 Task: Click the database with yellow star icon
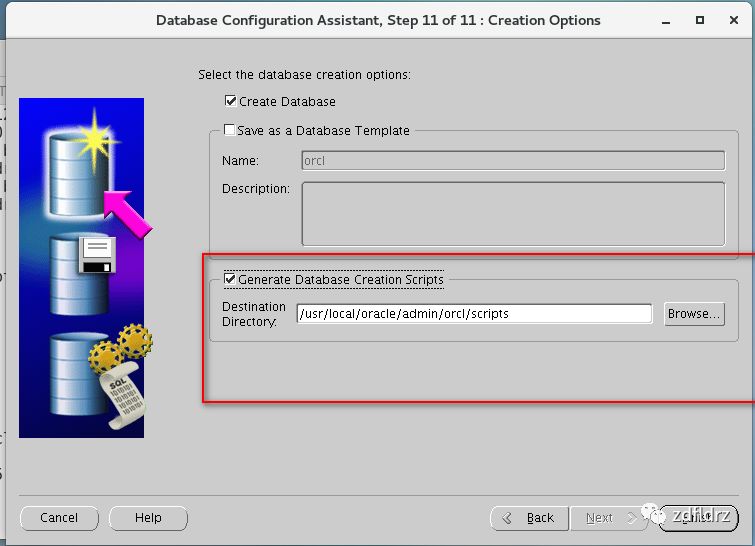(x=81, y=166)
